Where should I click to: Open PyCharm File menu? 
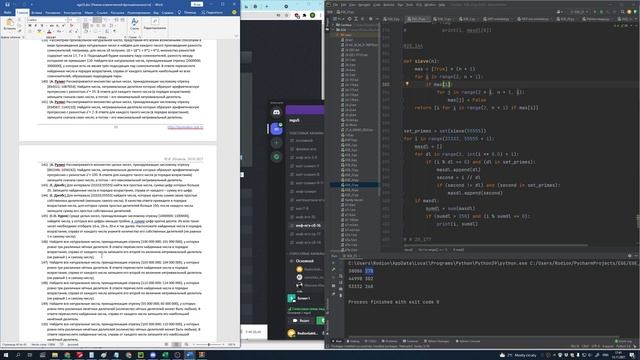(335, 5)
